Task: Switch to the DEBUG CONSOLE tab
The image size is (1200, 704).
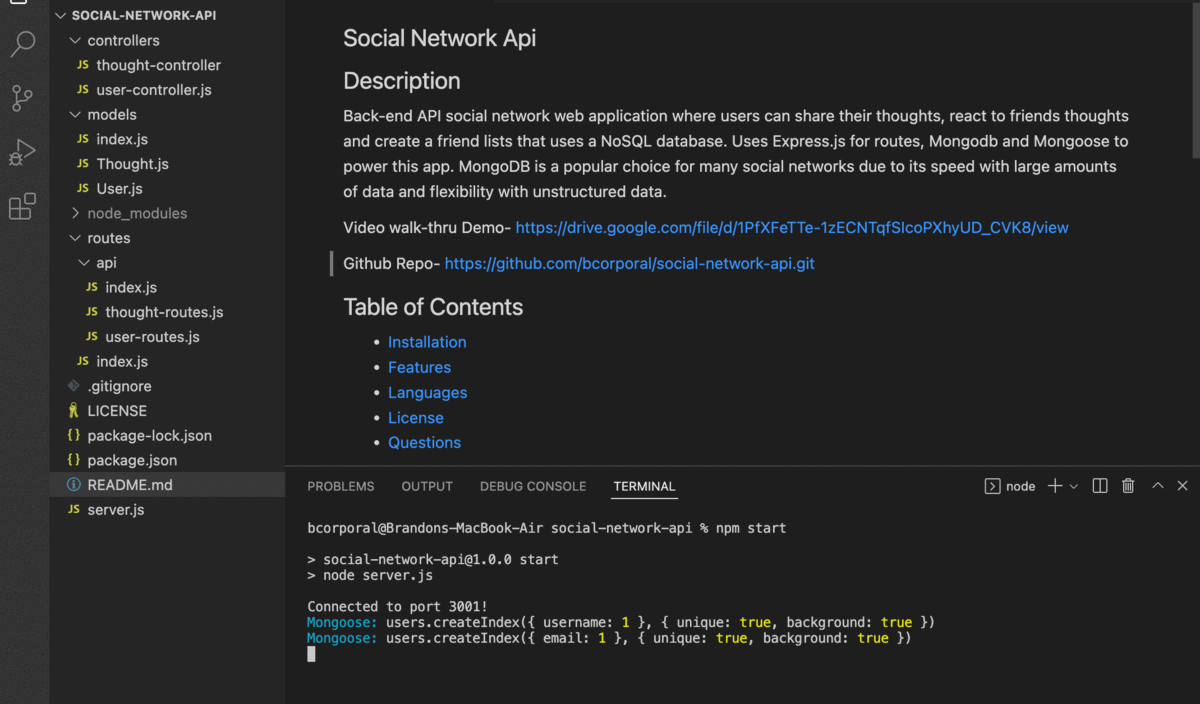Action: 532,486
